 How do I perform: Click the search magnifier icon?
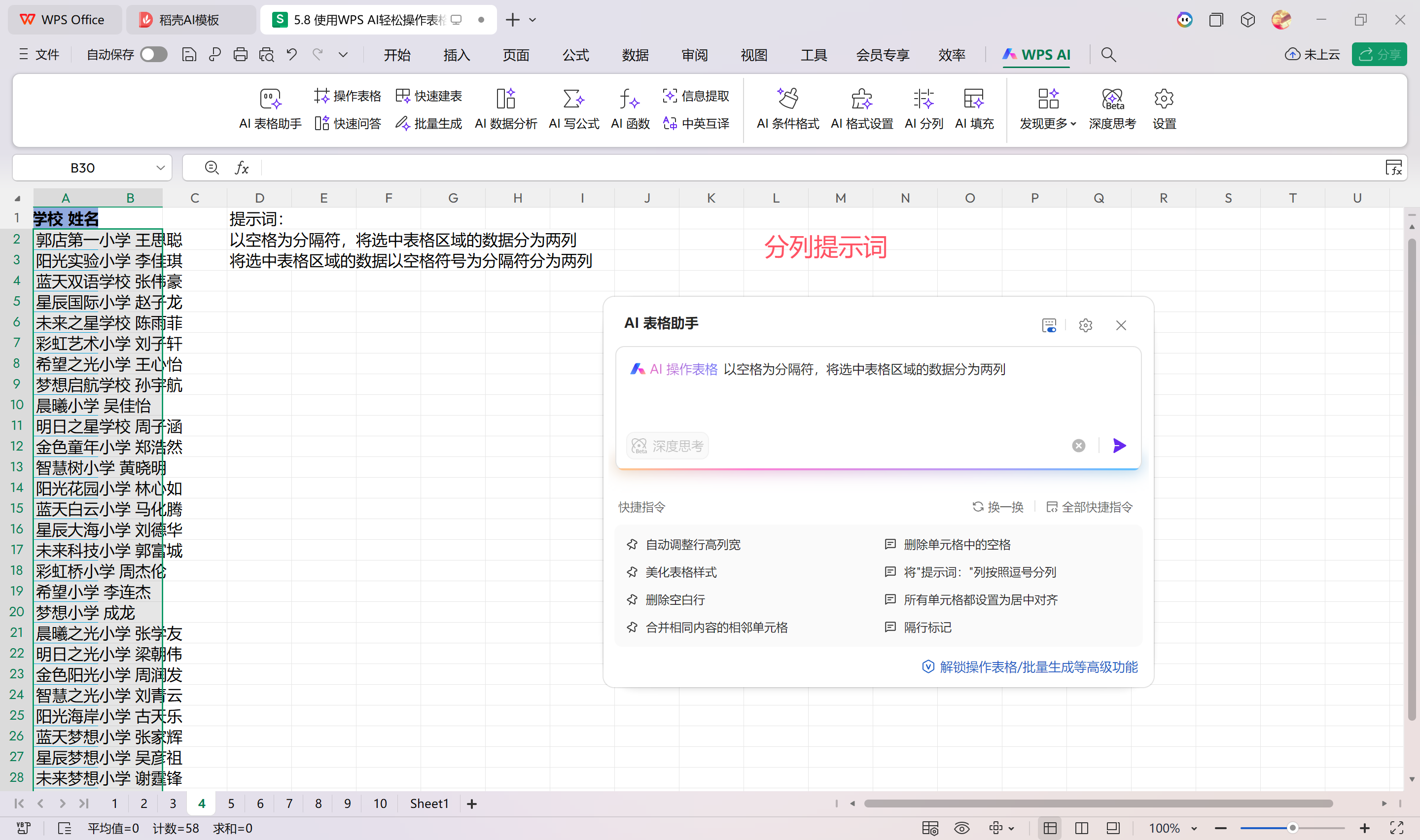[x=1108, y=54]
